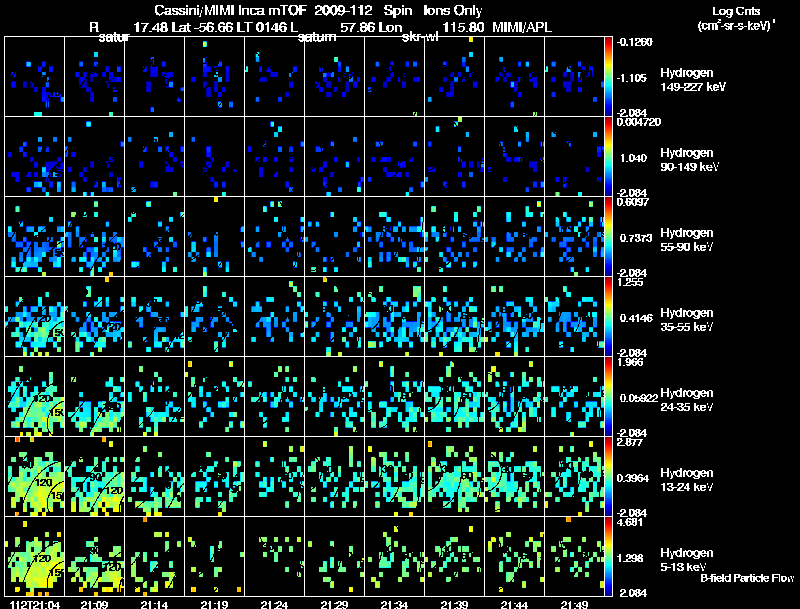Select the 35-55 keV panel at 112T21:04
Screen dimensions: 800x609
(35, 317)
